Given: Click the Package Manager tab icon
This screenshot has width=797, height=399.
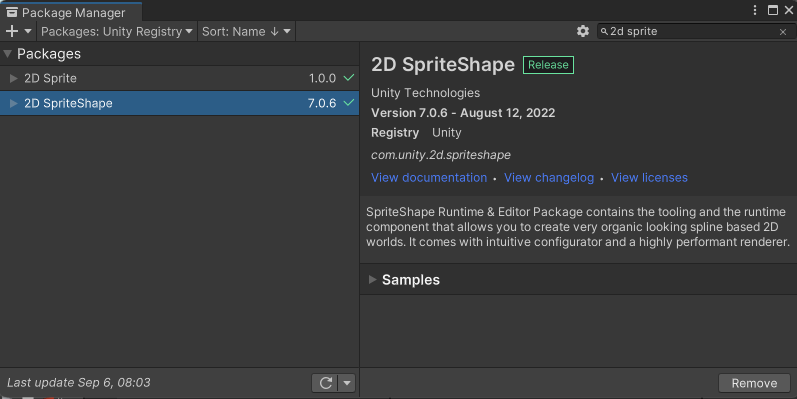Looking at the screenshot, I should tap(12, 12).
